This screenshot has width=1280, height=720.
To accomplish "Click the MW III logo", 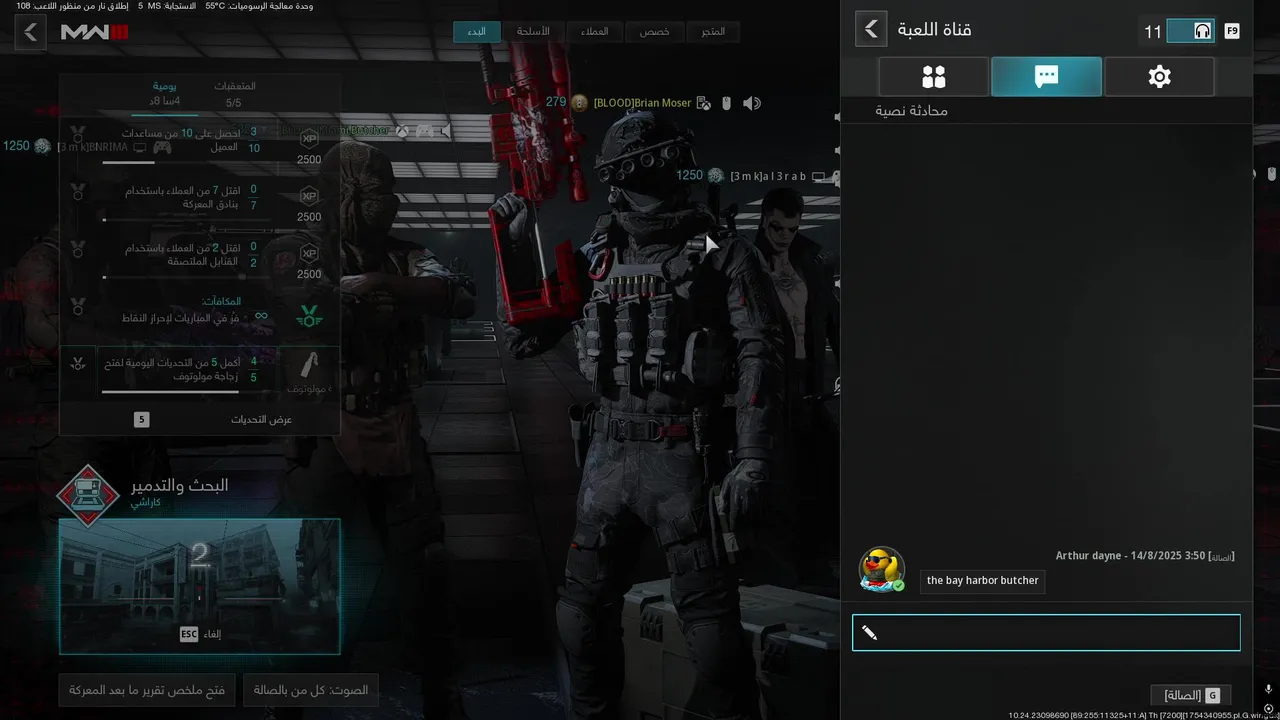I will coord(95,32).
